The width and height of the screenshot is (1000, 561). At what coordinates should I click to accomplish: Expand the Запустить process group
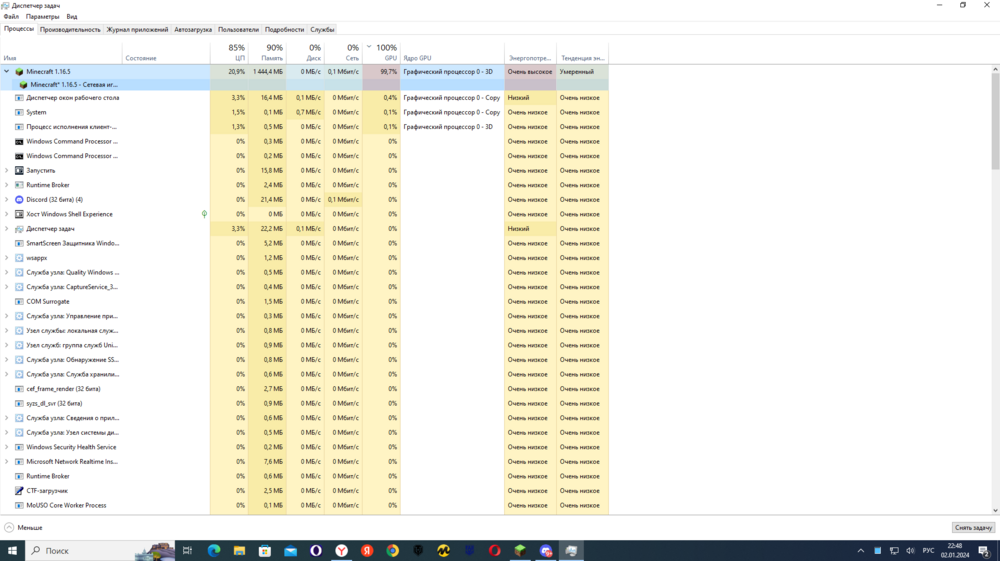7,171
